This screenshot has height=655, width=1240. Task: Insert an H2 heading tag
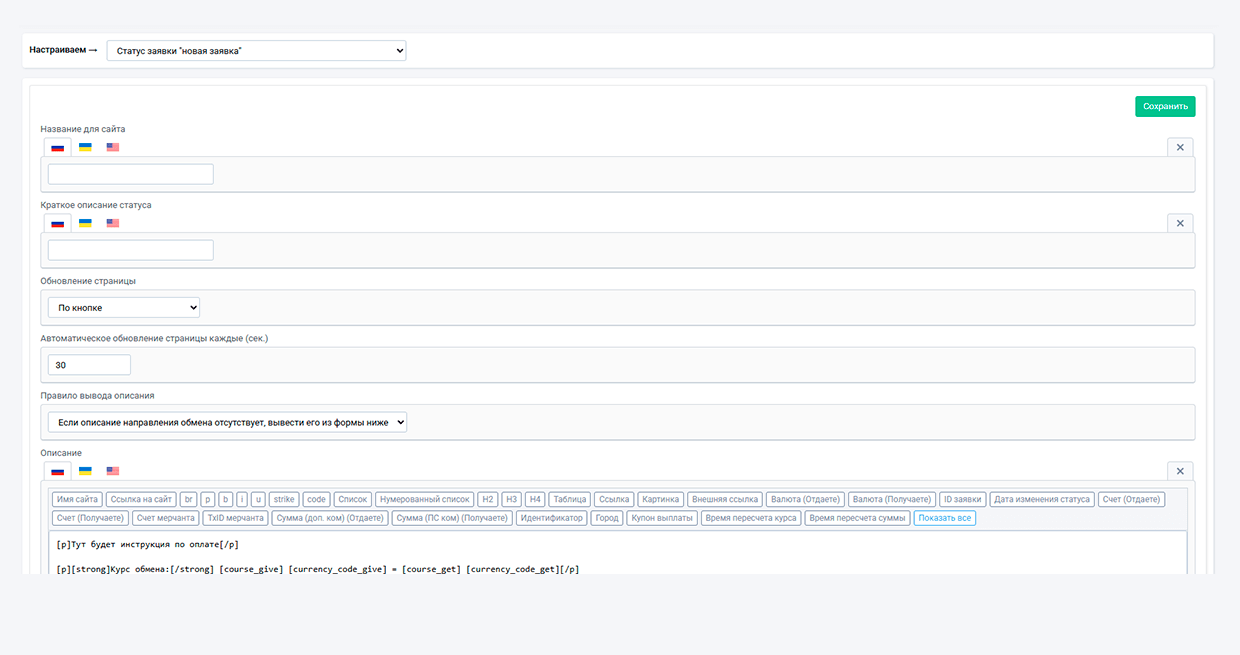click(x=488, y=499)
